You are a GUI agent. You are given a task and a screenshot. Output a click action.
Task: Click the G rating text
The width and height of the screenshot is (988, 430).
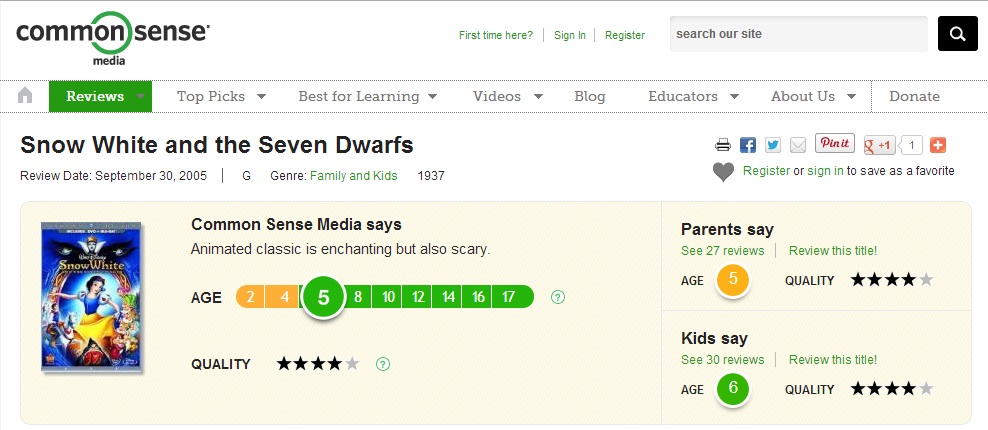(x=246, y=175)
